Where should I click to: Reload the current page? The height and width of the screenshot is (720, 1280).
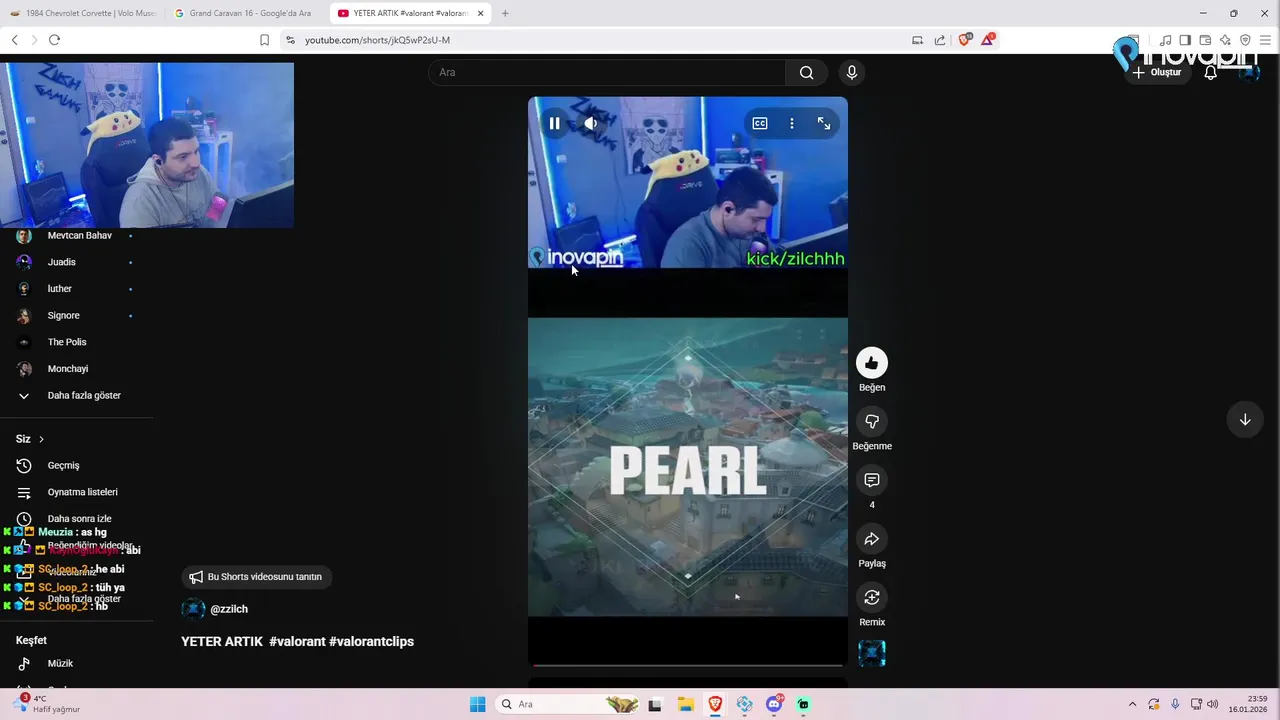(54, 40)
